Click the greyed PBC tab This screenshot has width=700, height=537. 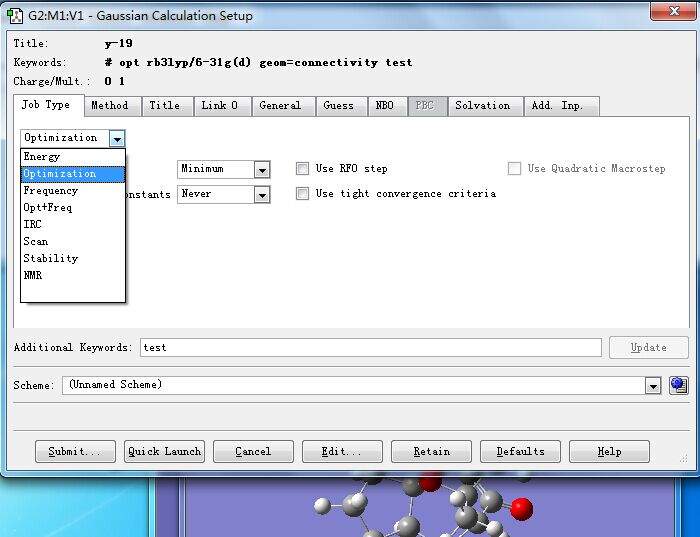[x=427, y=106]
